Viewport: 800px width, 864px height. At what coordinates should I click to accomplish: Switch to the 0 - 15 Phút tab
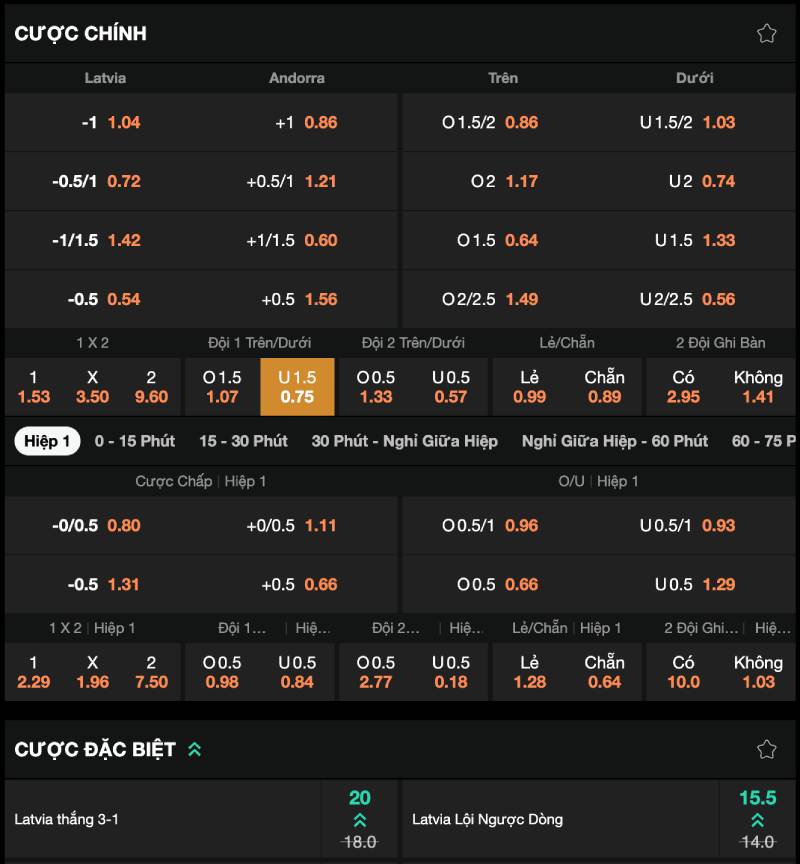(x=135, y=441)
